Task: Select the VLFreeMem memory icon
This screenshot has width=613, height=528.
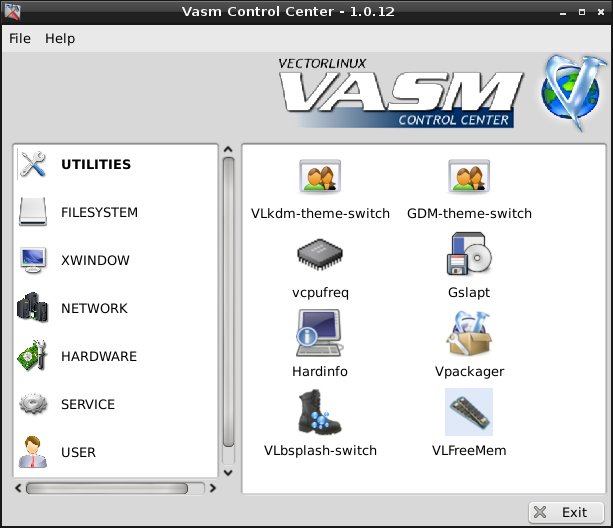Action: pos(468,413)
